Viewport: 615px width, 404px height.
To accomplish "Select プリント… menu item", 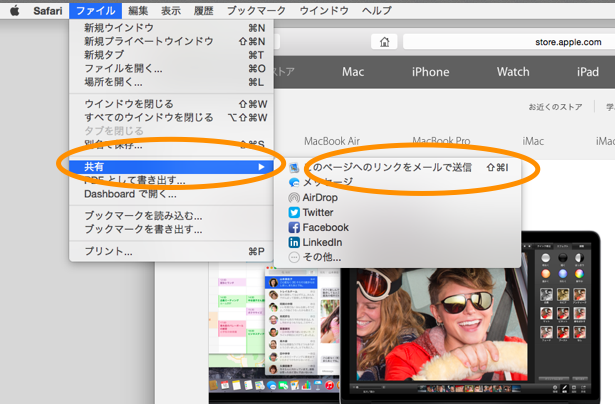I will [x=171, y=251].
